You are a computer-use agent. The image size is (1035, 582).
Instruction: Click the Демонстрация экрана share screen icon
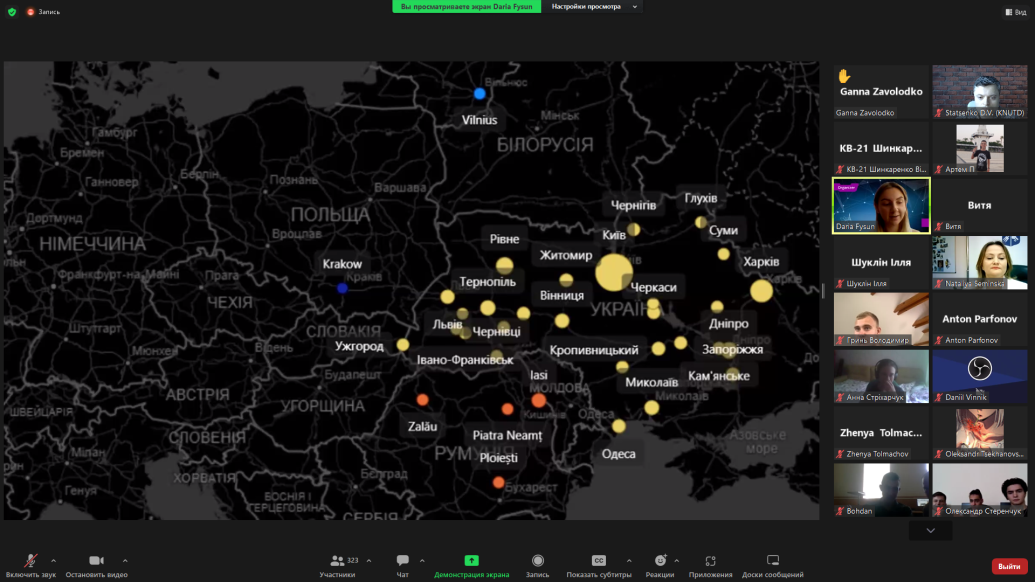coord(471,560)
